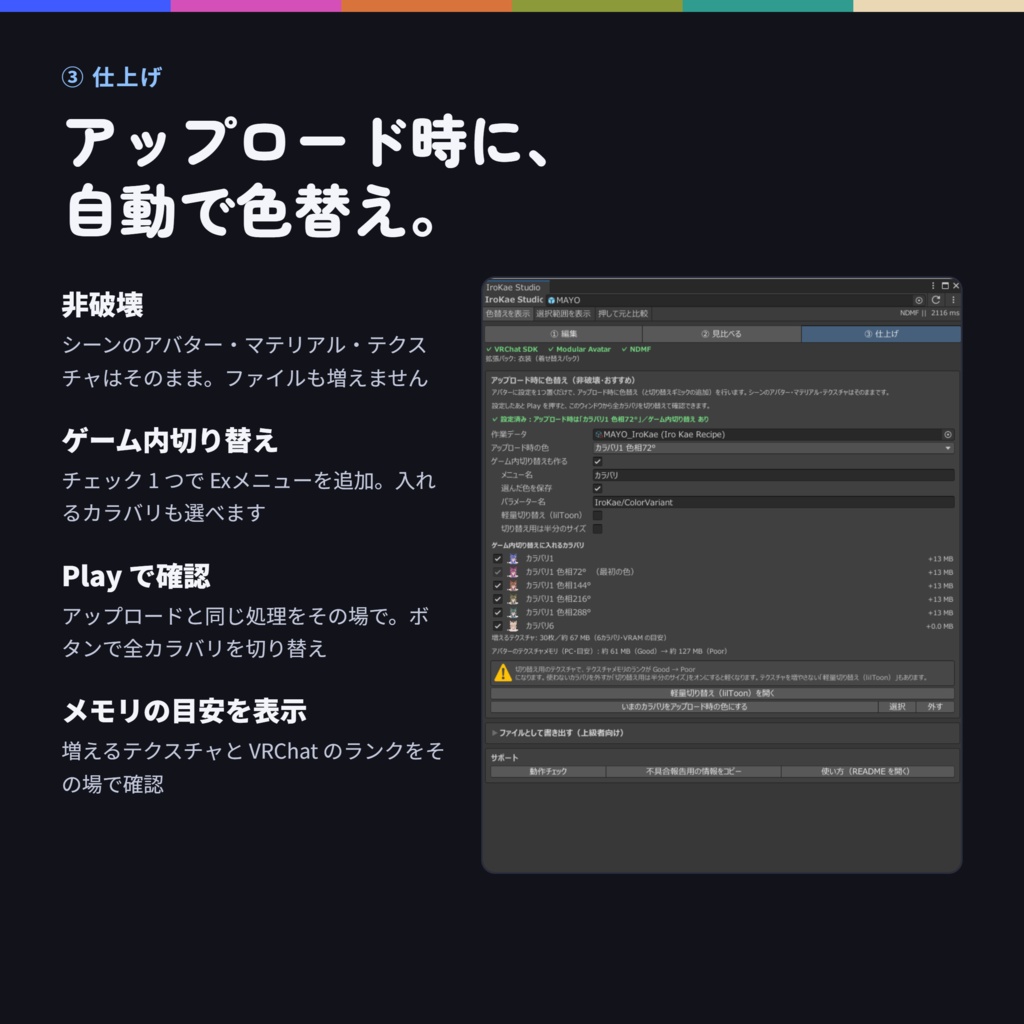Toggle ゲーム内切り替えも作る checkbox
Image resolution: width=1024 pixels, height=1024 pixels.
click(598, 461)
